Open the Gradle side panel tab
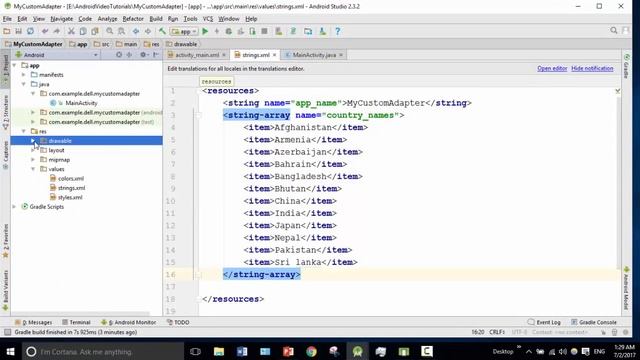Screen dimensions: 640x360 [627, 66]
